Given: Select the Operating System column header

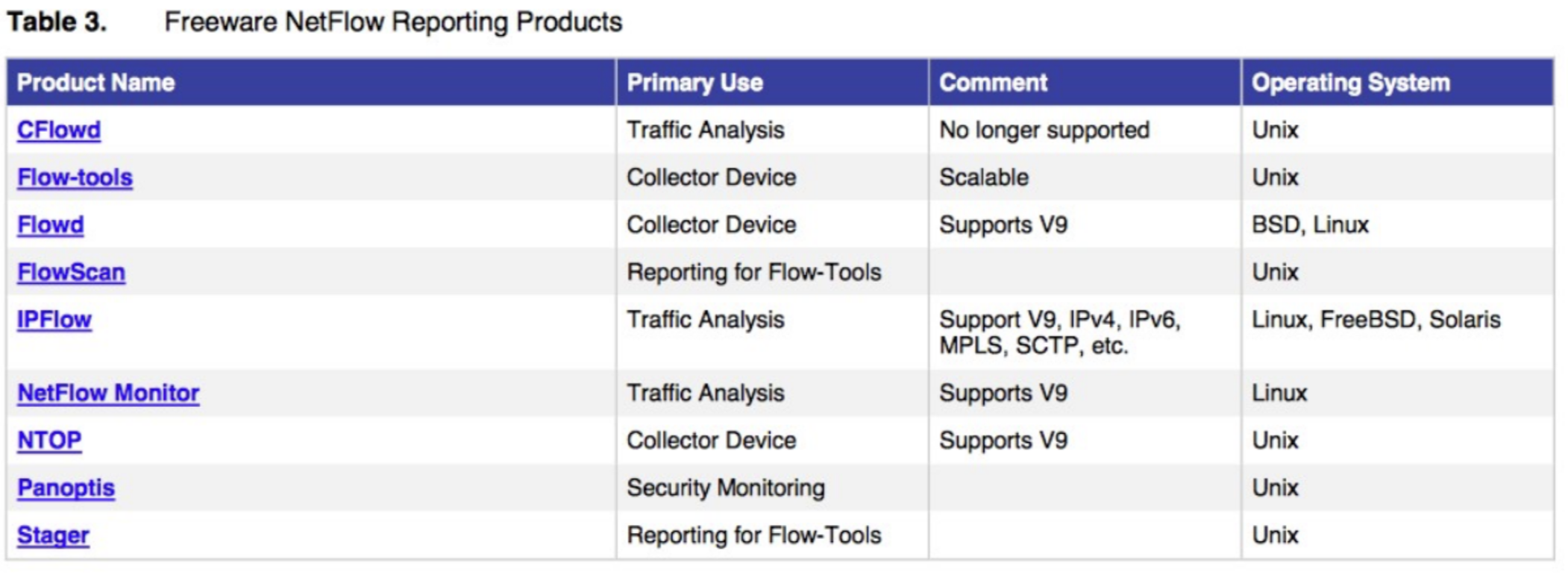Looking at the screenshot, I should [x=1398, y=82].
